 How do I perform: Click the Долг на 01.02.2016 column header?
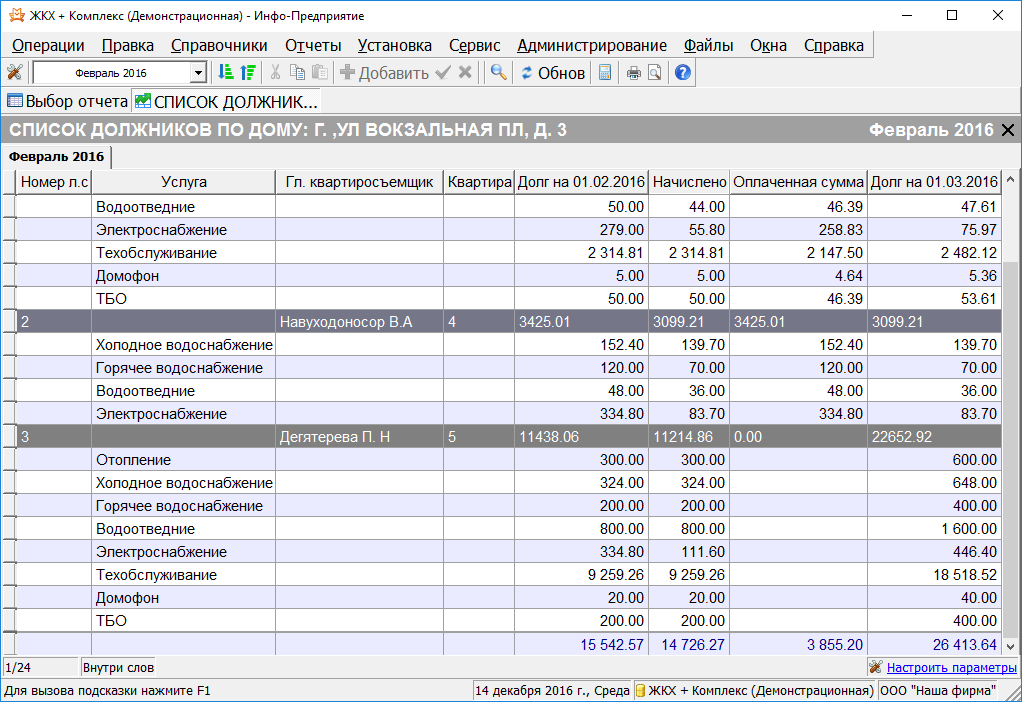pyautogui.click(x=581, y=182)
